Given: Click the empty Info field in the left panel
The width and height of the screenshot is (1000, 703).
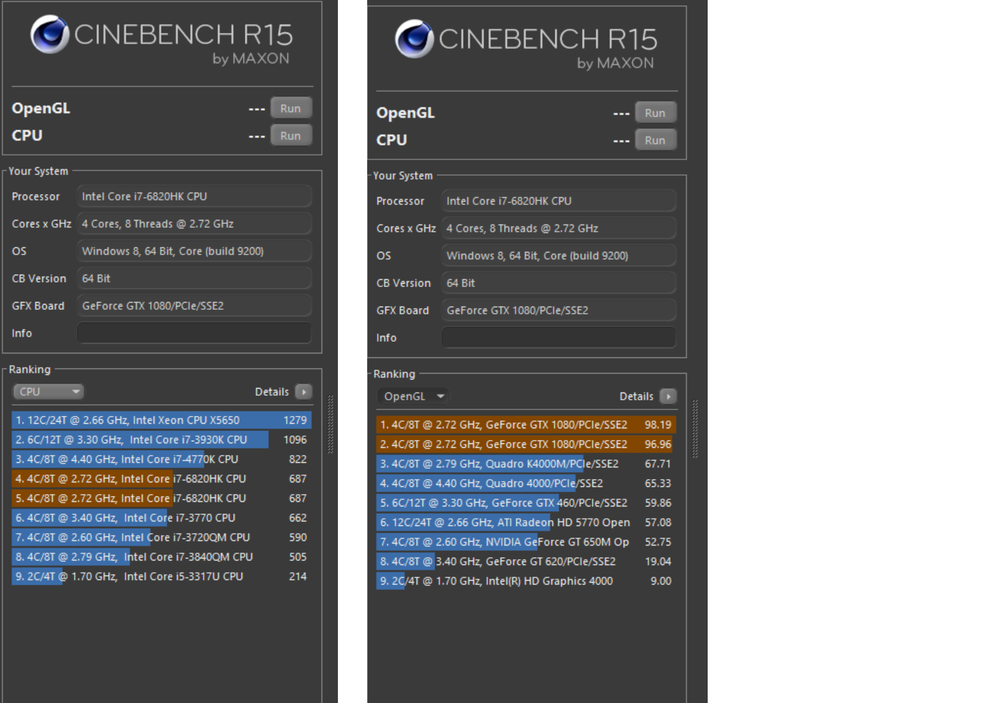Looking at the screenshot, I should pyautogui.click(x=194, y=333).
